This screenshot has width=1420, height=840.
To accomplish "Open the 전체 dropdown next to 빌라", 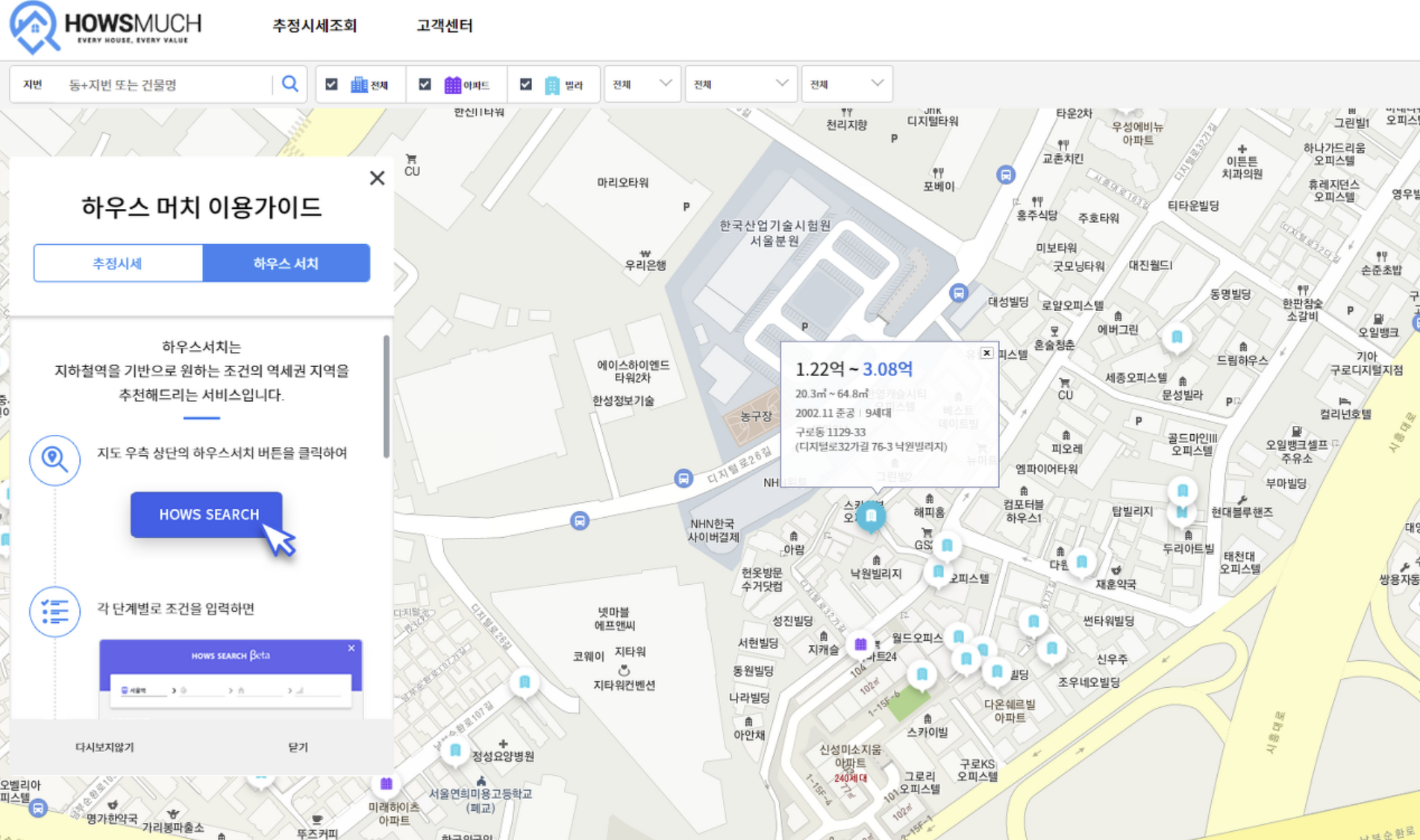I will 642,84.
